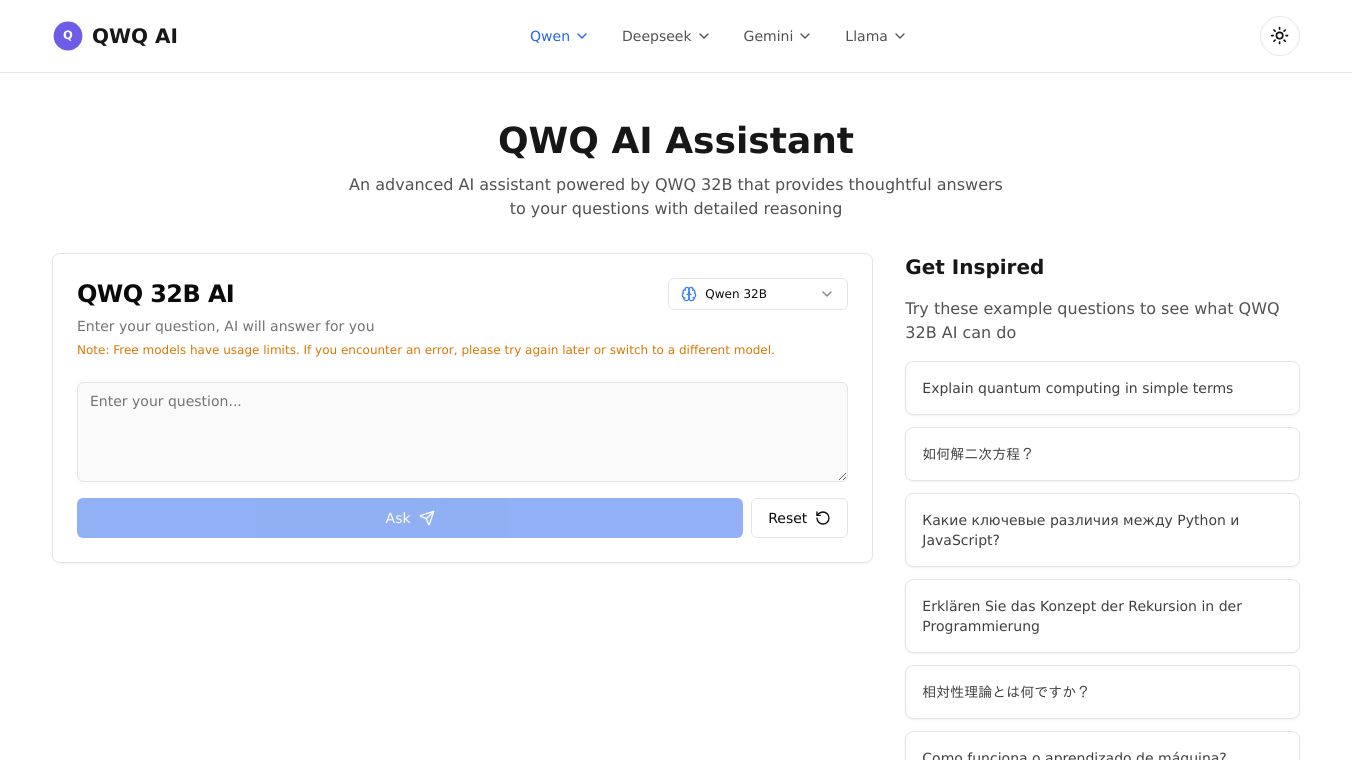
Task: Open the Qwen navigation menu
Action: [559, 36]
